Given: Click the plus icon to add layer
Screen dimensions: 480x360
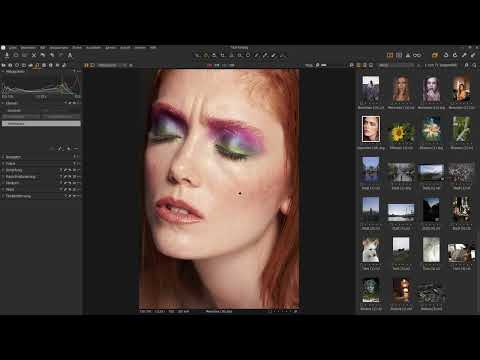Looking at the screenshot, I should [x=69, y=149].
